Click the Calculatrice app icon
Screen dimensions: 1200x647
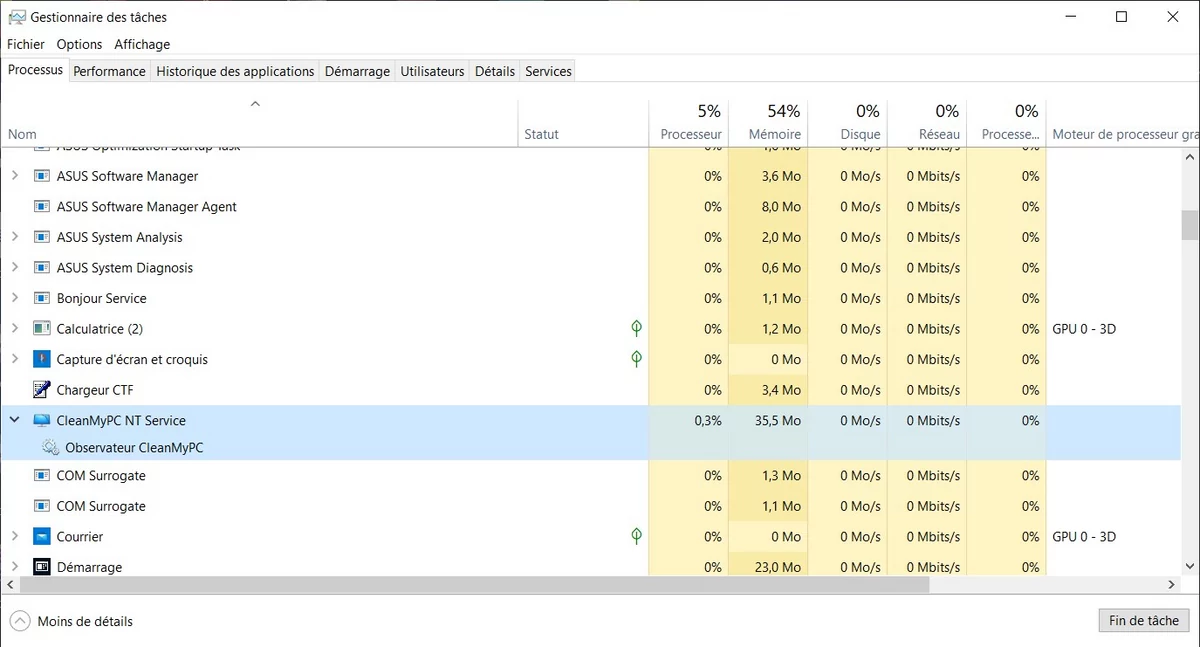click(x=41, y=329)
